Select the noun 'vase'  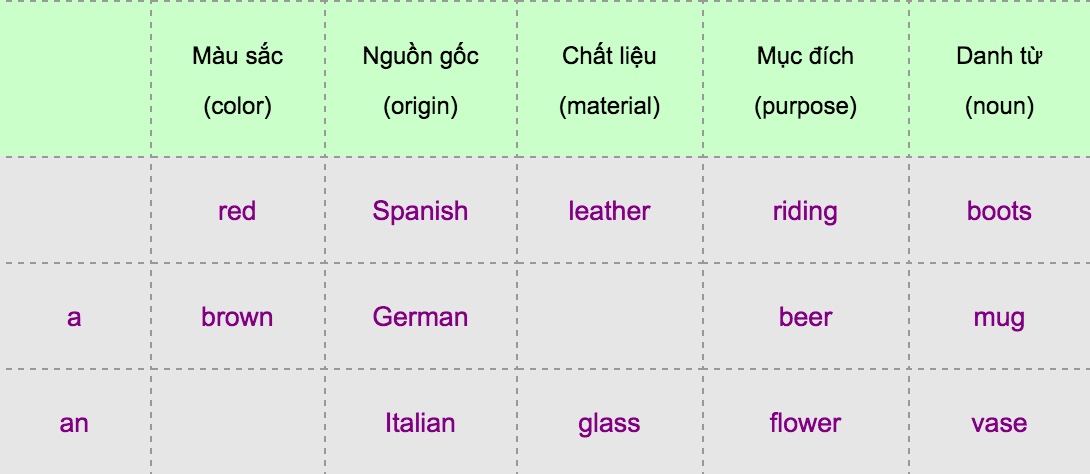[999, 423]
